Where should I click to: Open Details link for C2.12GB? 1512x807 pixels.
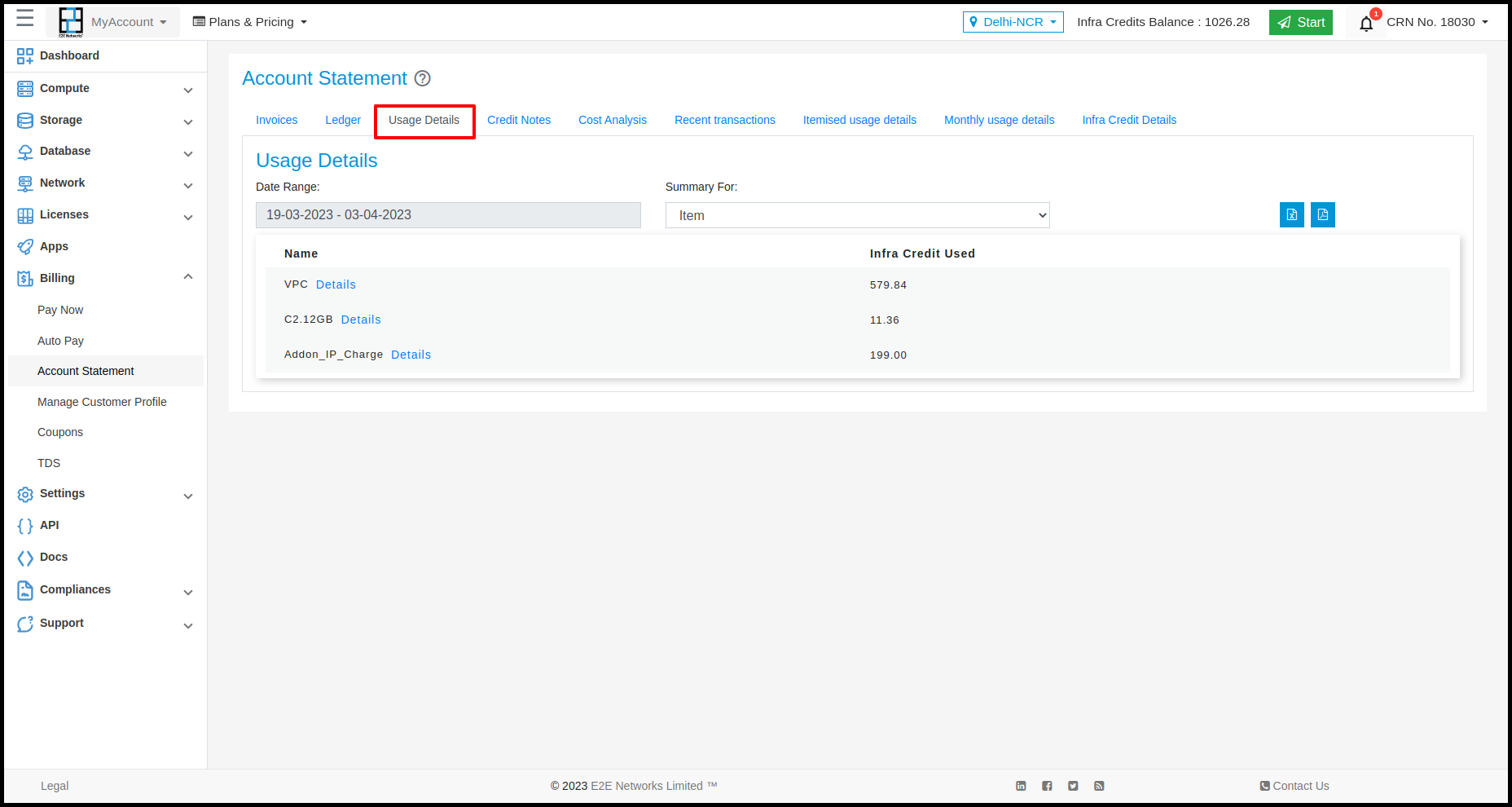click(361, 320)
